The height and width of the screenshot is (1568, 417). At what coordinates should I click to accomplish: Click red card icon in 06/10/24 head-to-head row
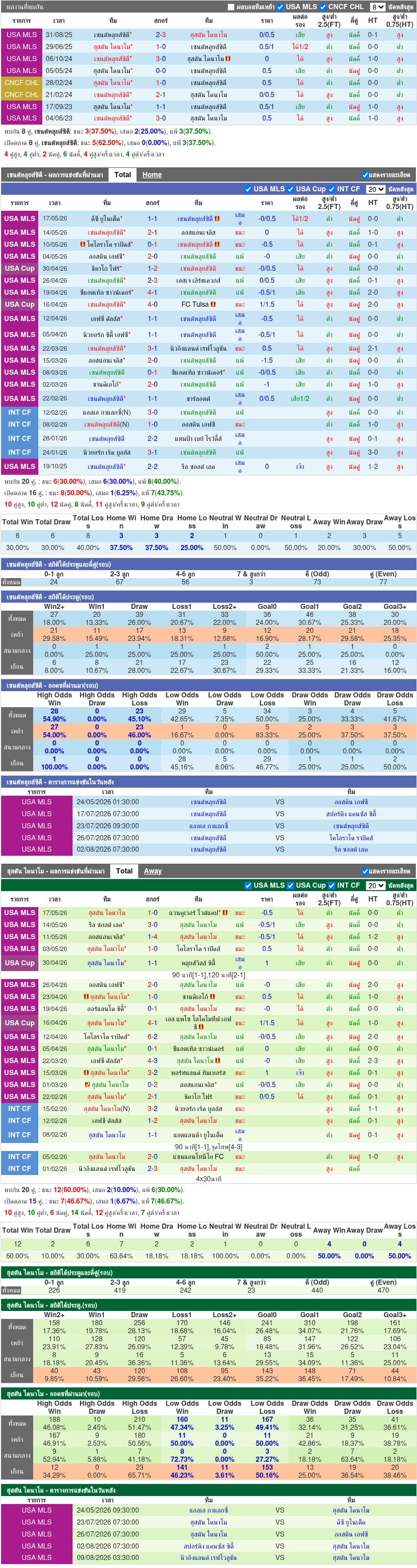coord(228,58)
